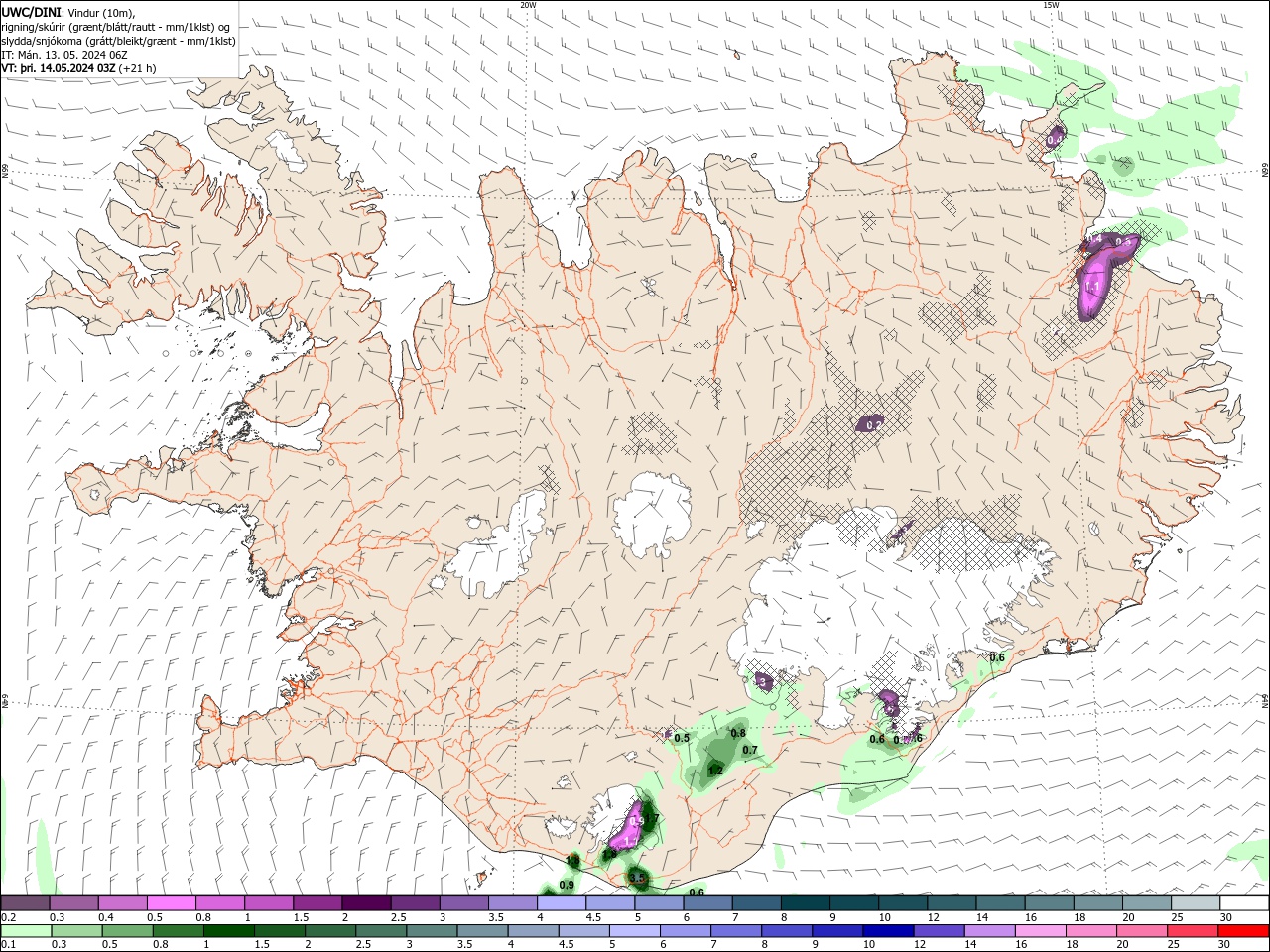The image size is (1270, 952).
Task: Click the 'UWC/DINI' title in the header box
Action: (x=29, y=12)
